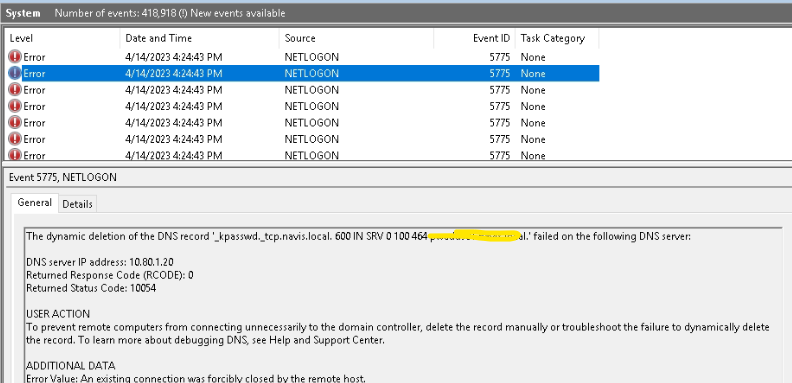
Task: Click 'Returned Response Code (RCODE): 0' line
Action: [x=110, y=275]
